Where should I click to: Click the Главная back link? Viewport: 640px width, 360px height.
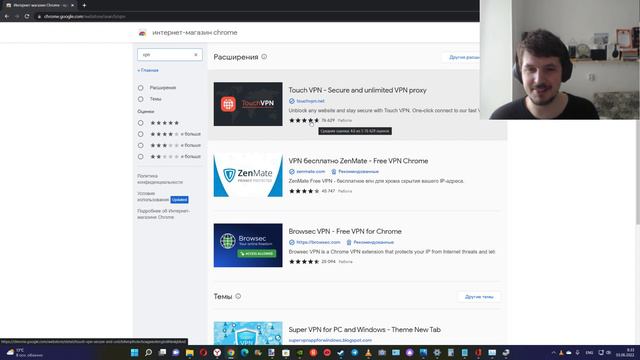(148, 70)
